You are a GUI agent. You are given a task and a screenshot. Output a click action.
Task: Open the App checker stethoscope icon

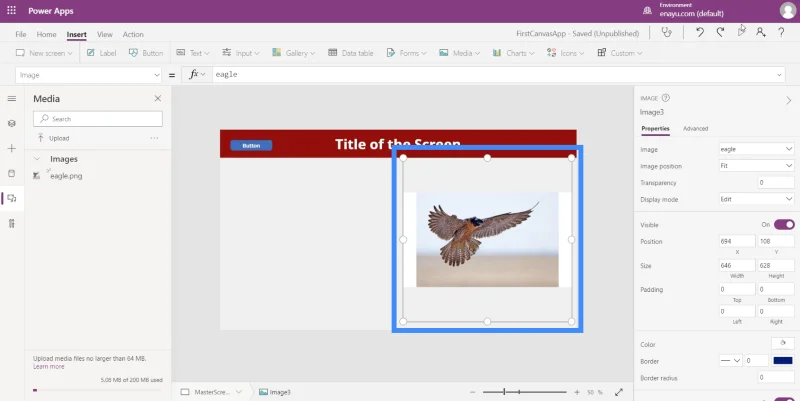pyautogui.click(x=666, y=33)
